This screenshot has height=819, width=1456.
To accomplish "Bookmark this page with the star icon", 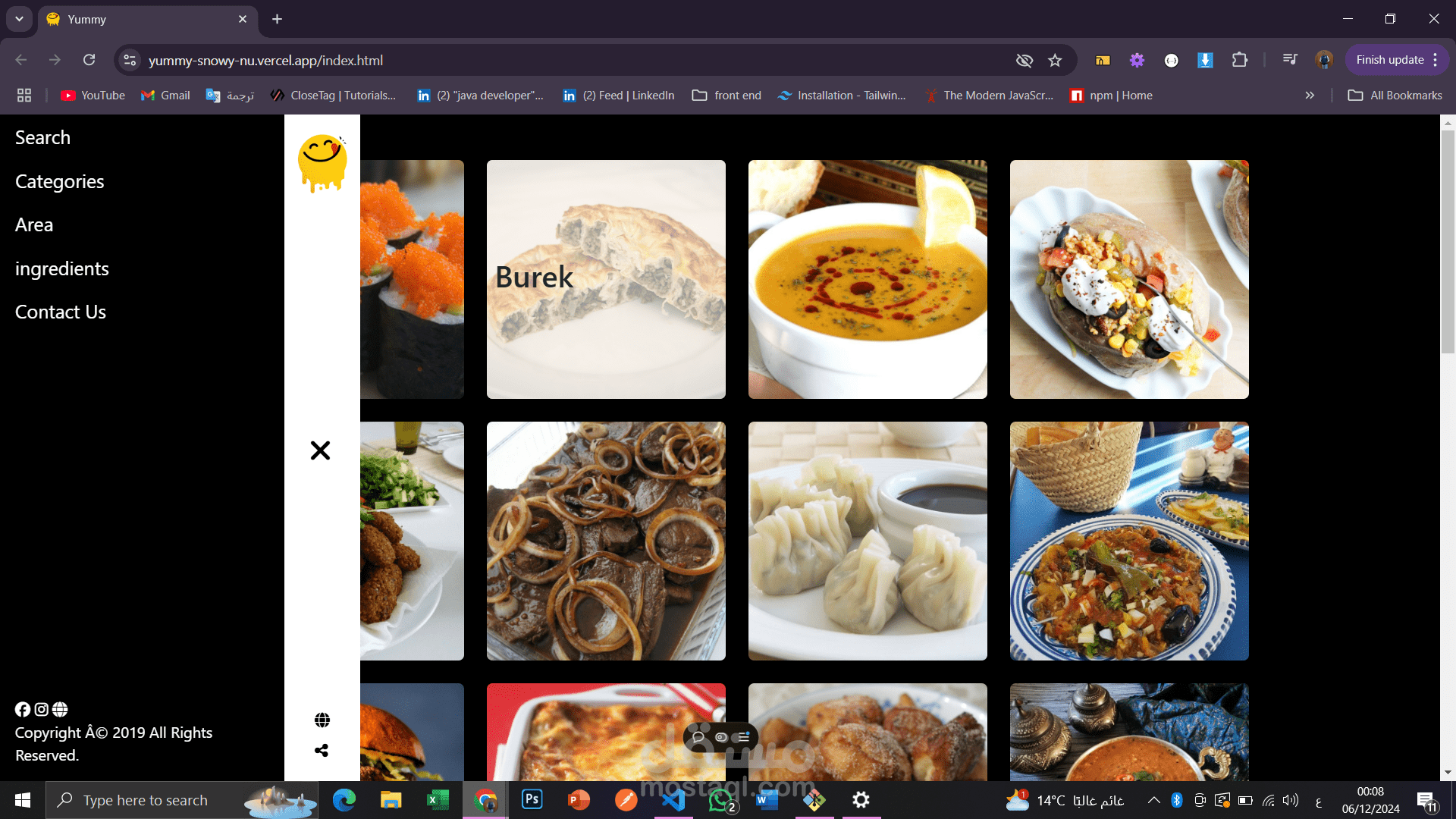I will click(x=1055, y=60).
